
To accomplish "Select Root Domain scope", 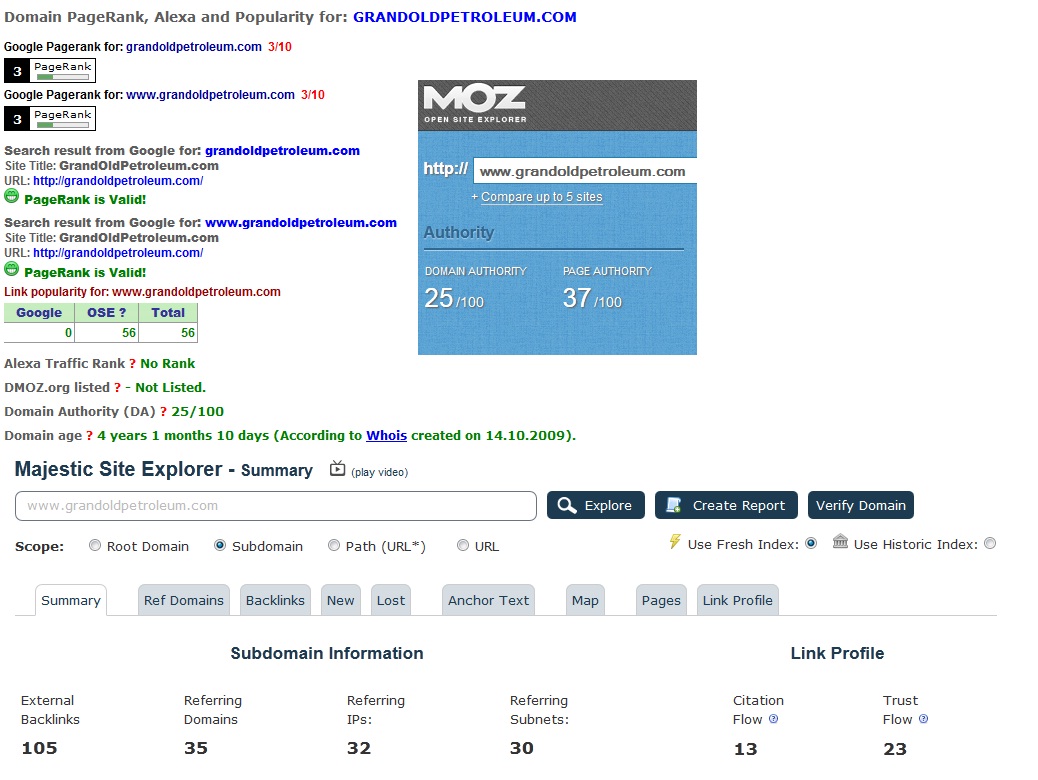I will point(95,545).
